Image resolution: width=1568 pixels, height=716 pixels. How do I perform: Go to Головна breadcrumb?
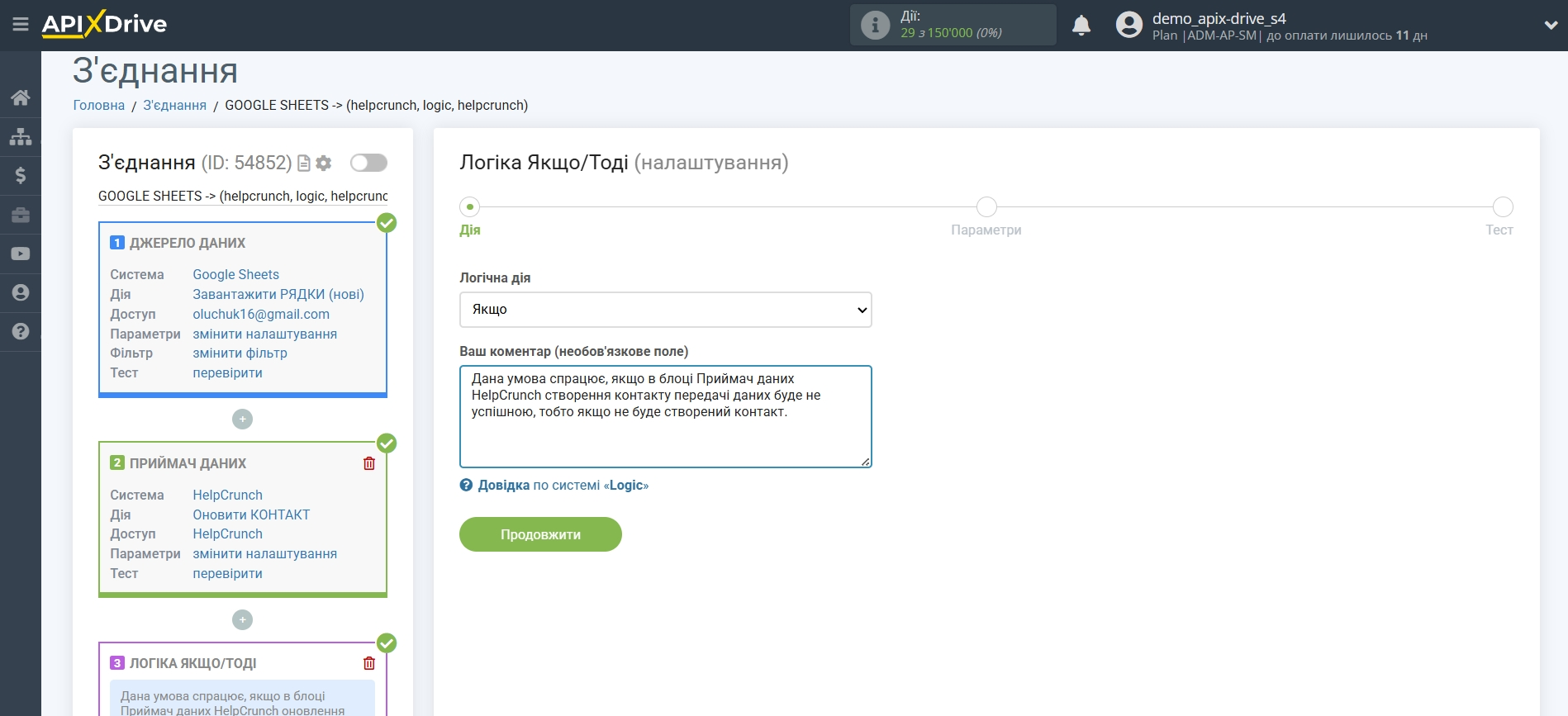99,106
